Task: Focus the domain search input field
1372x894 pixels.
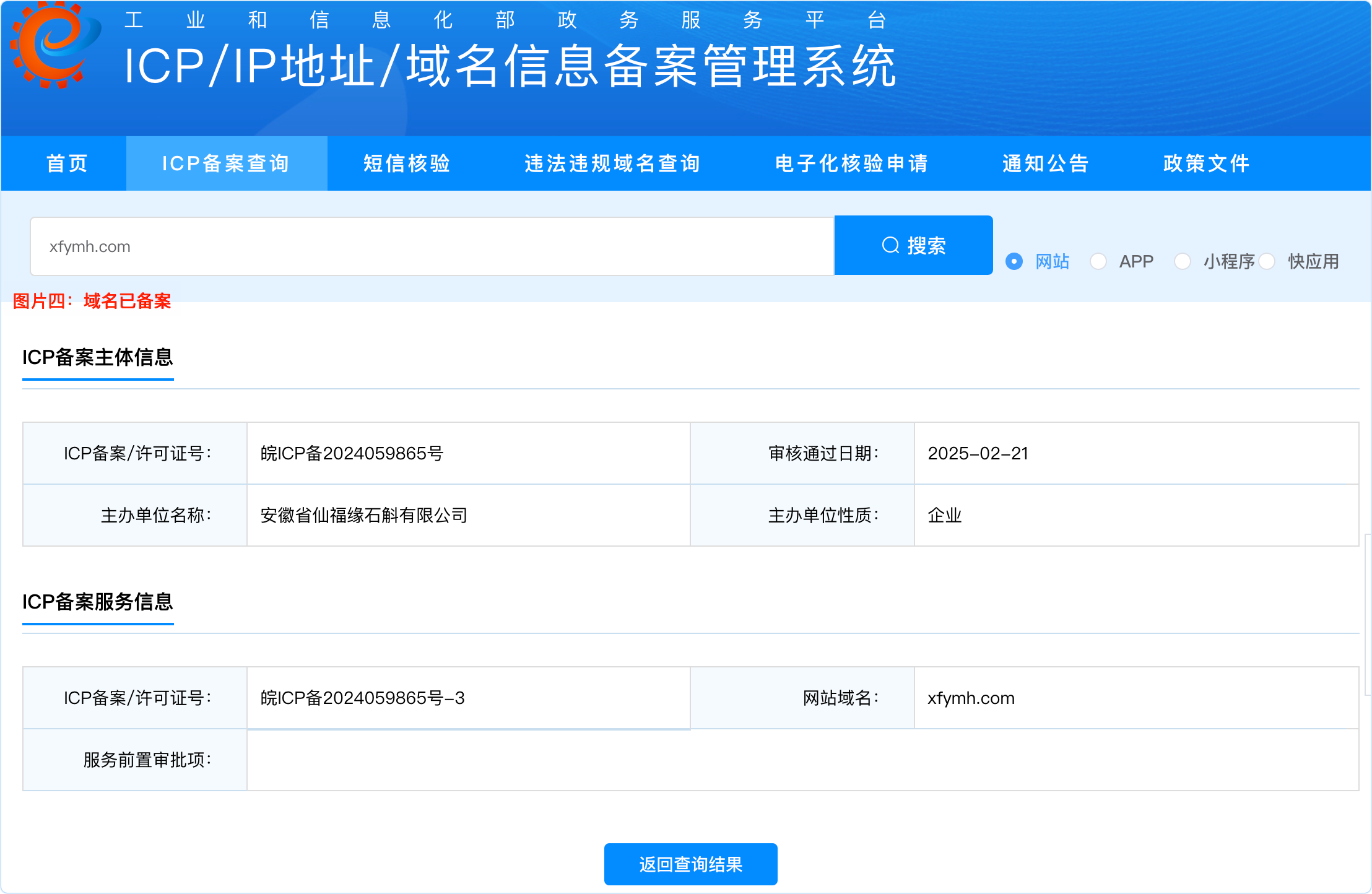Action: (432, 246)
